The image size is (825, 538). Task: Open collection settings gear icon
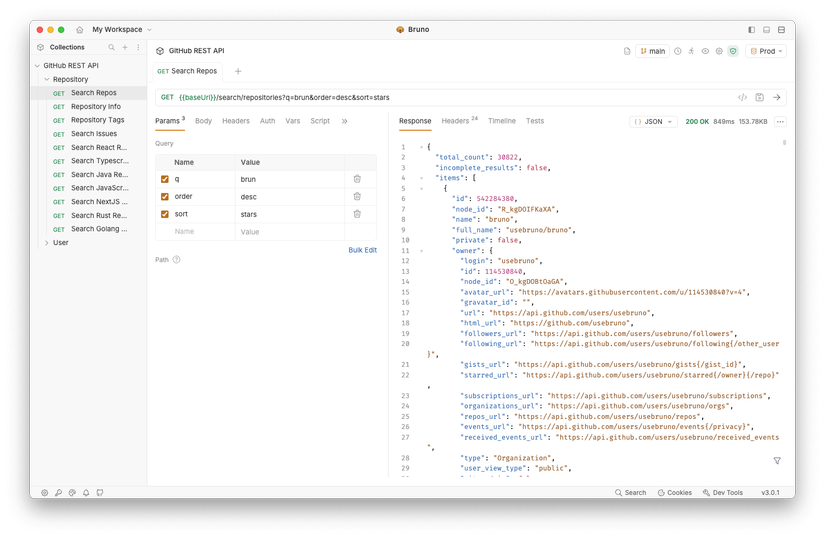click(x=719, y=51)
